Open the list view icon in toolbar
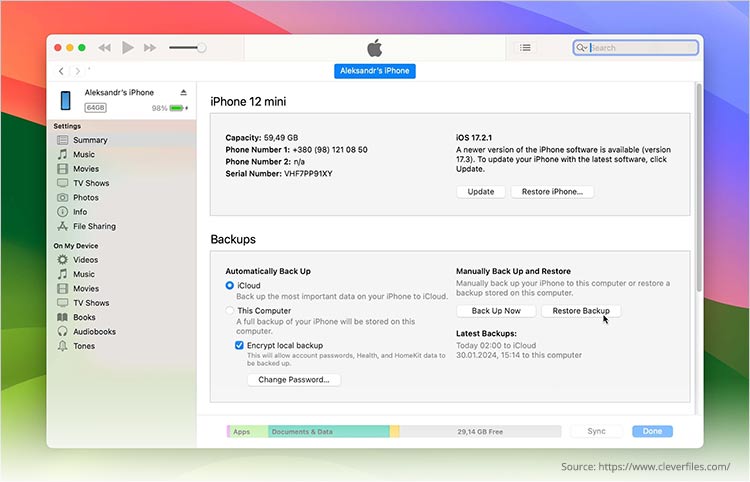This screenshot has height=482, width=750. coord(525,47)
